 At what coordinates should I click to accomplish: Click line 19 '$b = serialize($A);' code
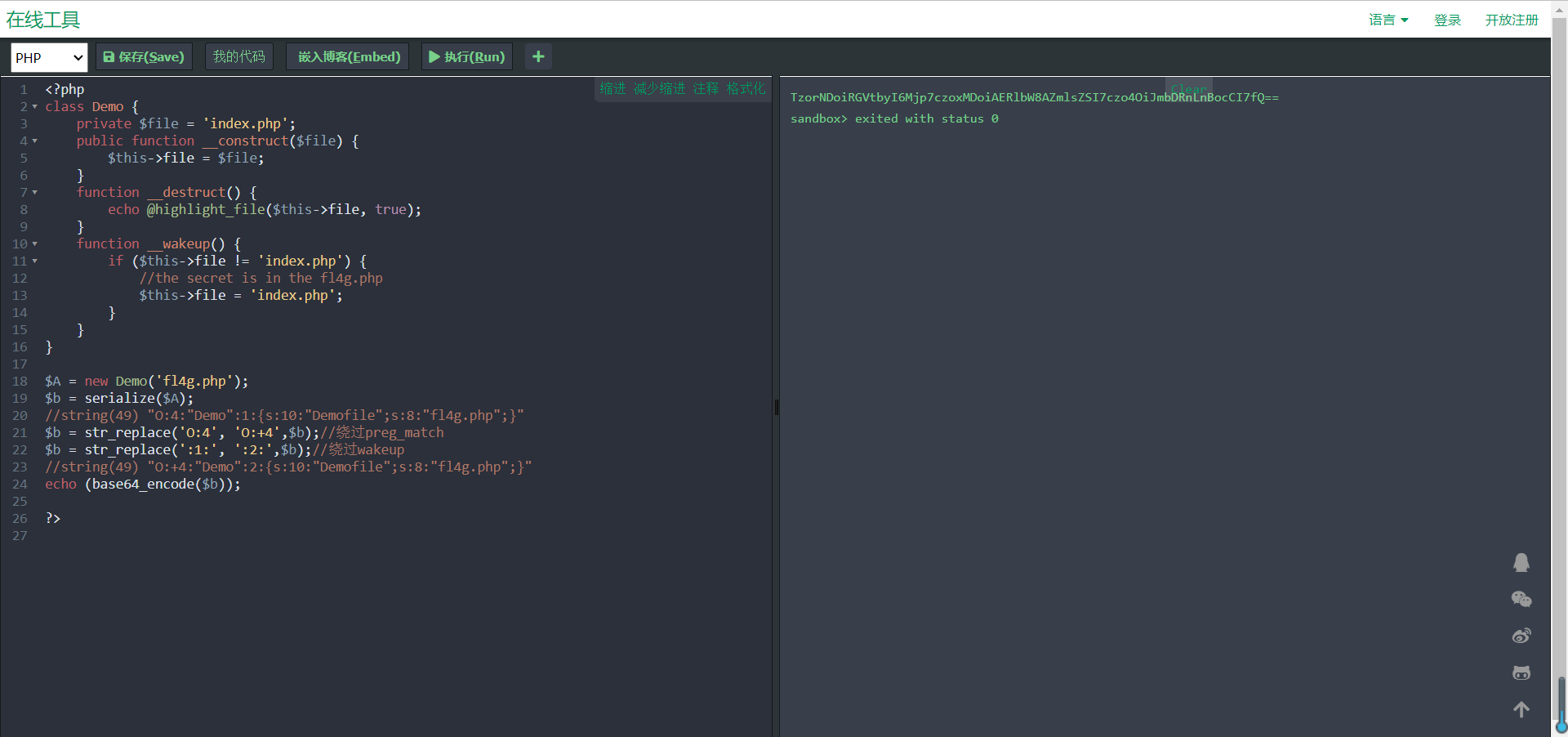119,399
